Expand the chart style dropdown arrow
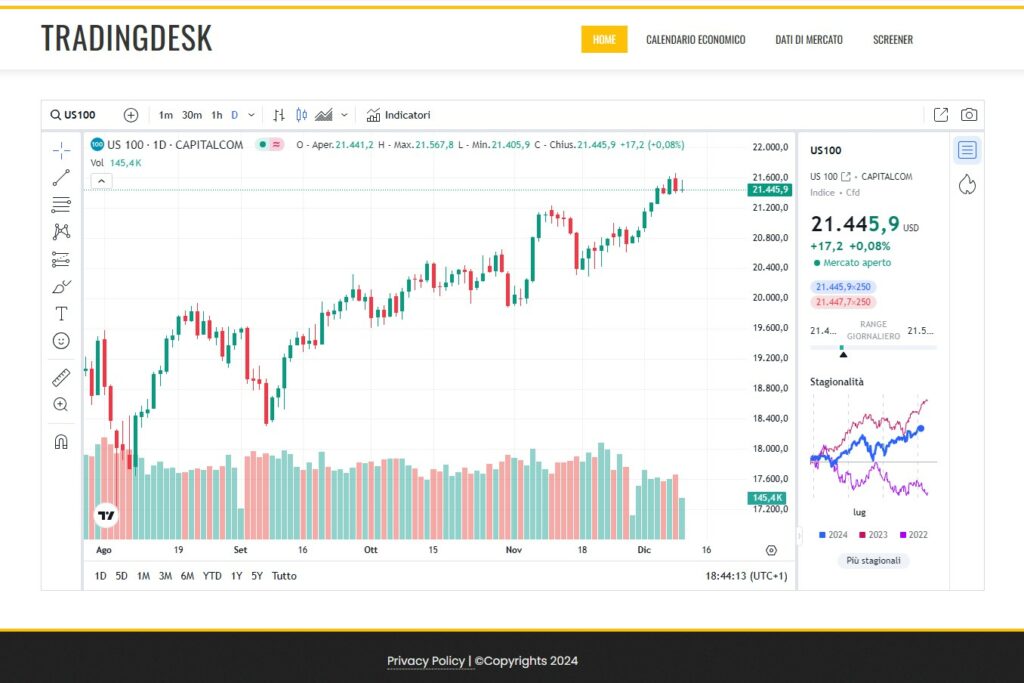The width and height of the screenshot is (1024, 683). [x=344, y=115]
